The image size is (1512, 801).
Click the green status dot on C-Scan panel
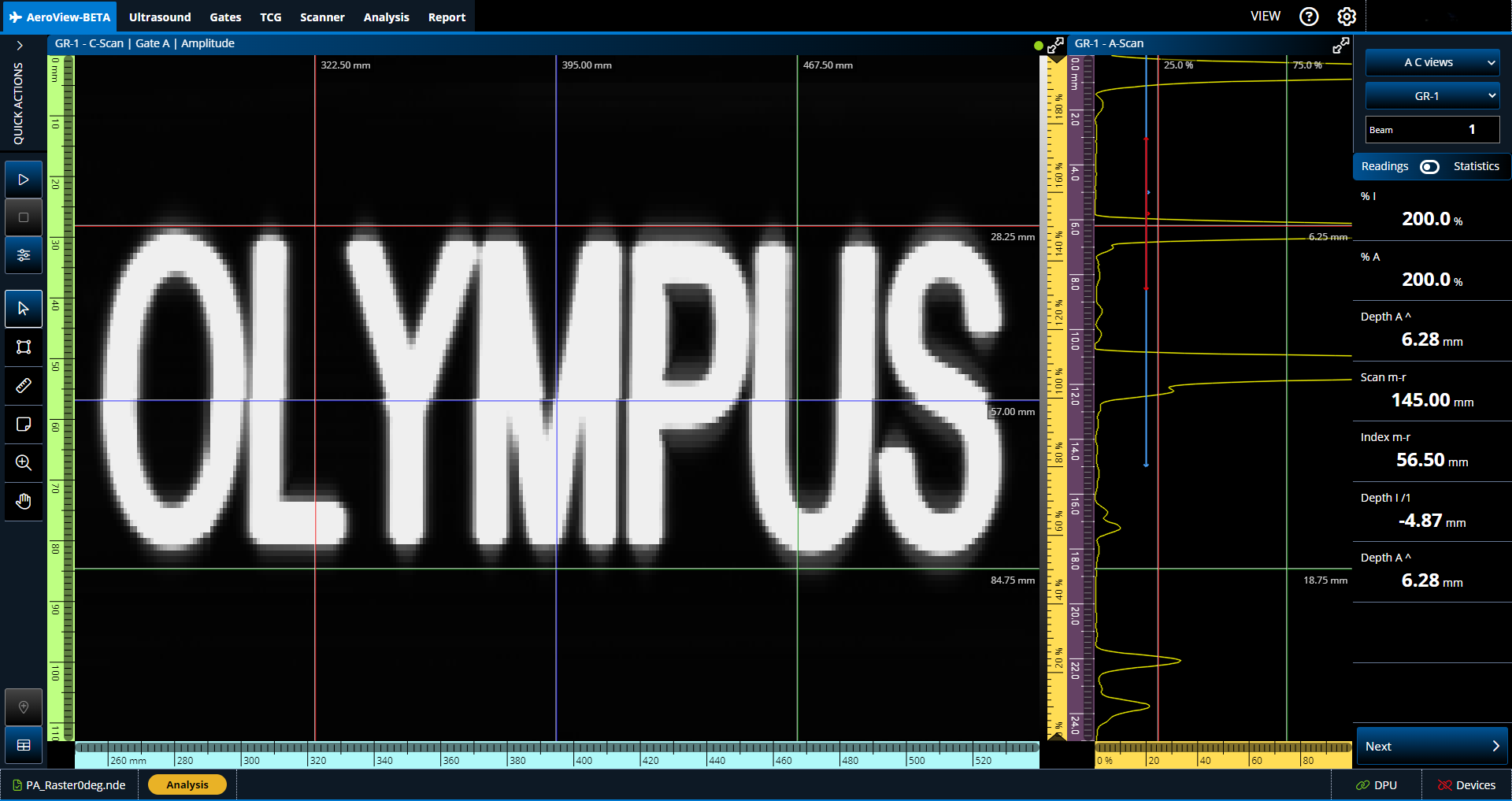pyautogui.click(x=1038, y=46)
